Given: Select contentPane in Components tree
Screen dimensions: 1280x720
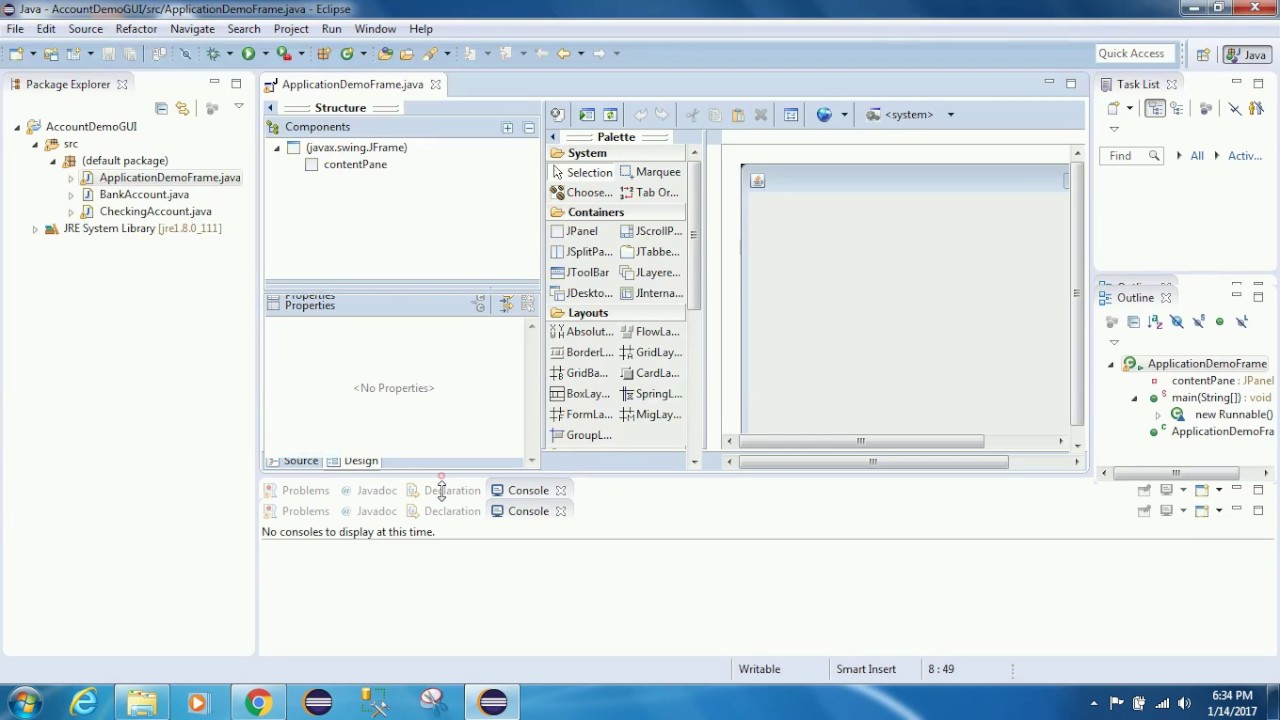Looking at the screenshot, I should pos(355,165).
